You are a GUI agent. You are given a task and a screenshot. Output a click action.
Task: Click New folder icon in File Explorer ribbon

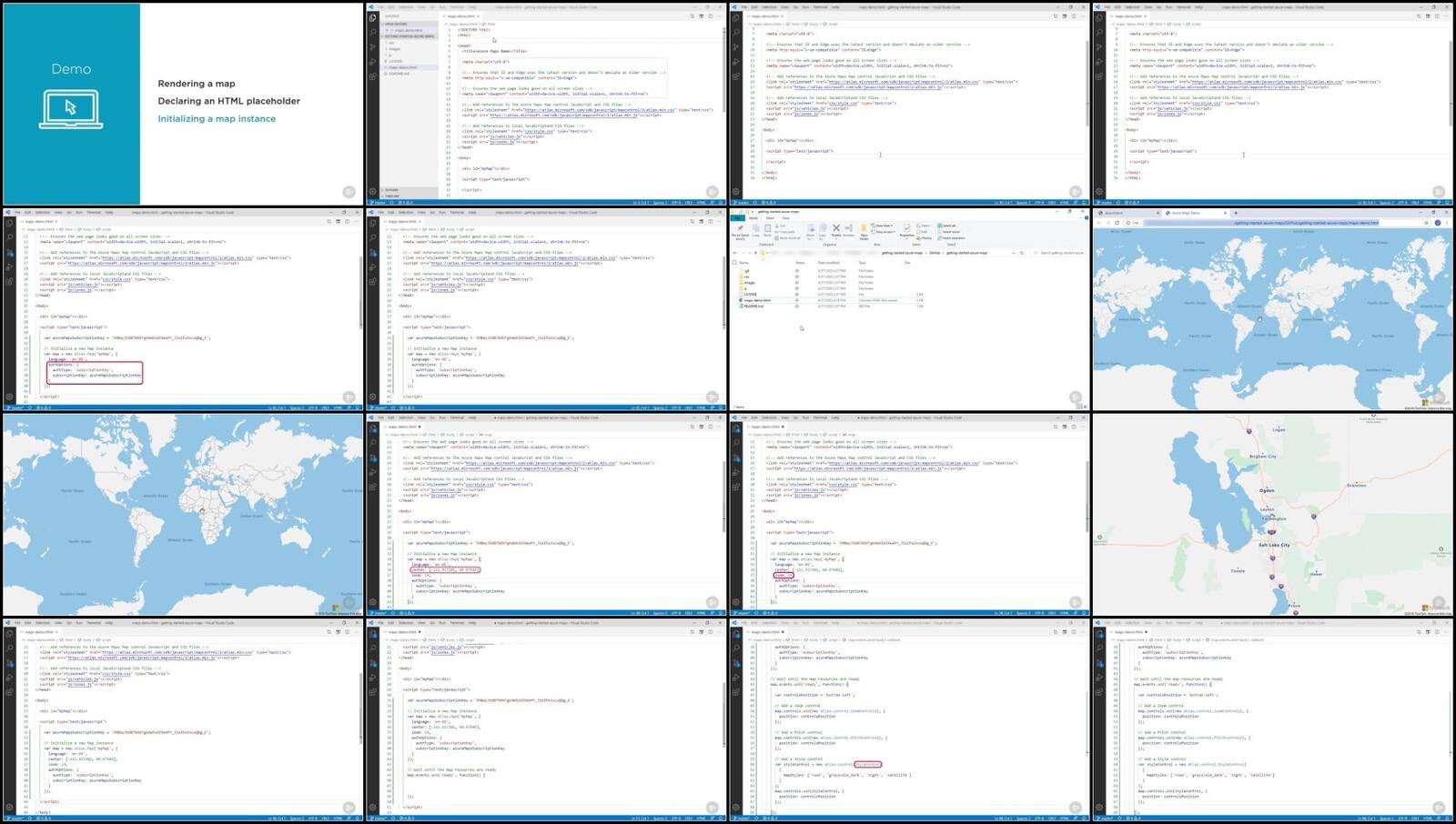[864, 231]
